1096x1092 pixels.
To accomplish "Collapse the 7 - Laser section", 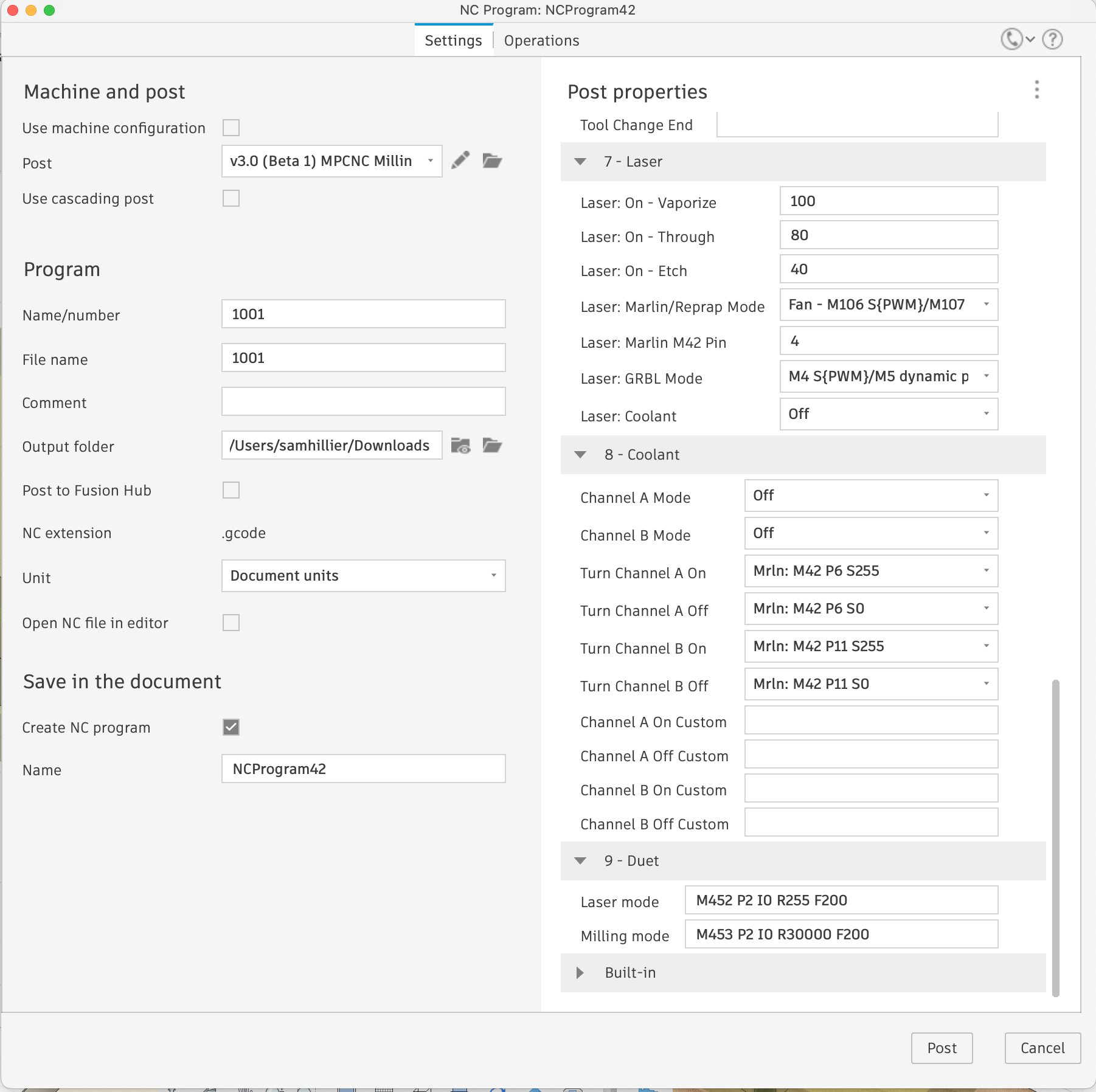I will click(x=580, y=162).
